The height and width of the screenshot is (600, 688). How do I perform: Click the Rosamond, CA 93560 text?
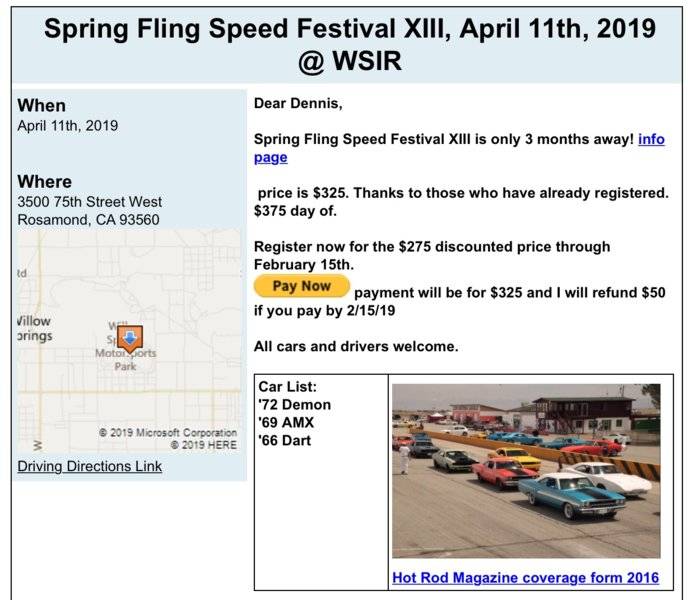88,220
